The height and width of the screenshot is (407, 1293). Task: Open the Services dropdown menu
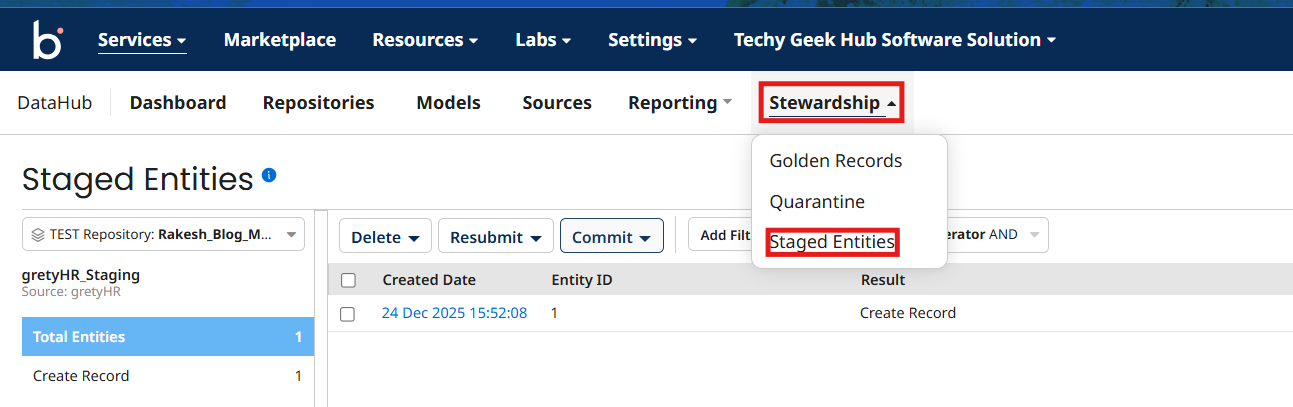pyautogui.click(x=142, y=40)
